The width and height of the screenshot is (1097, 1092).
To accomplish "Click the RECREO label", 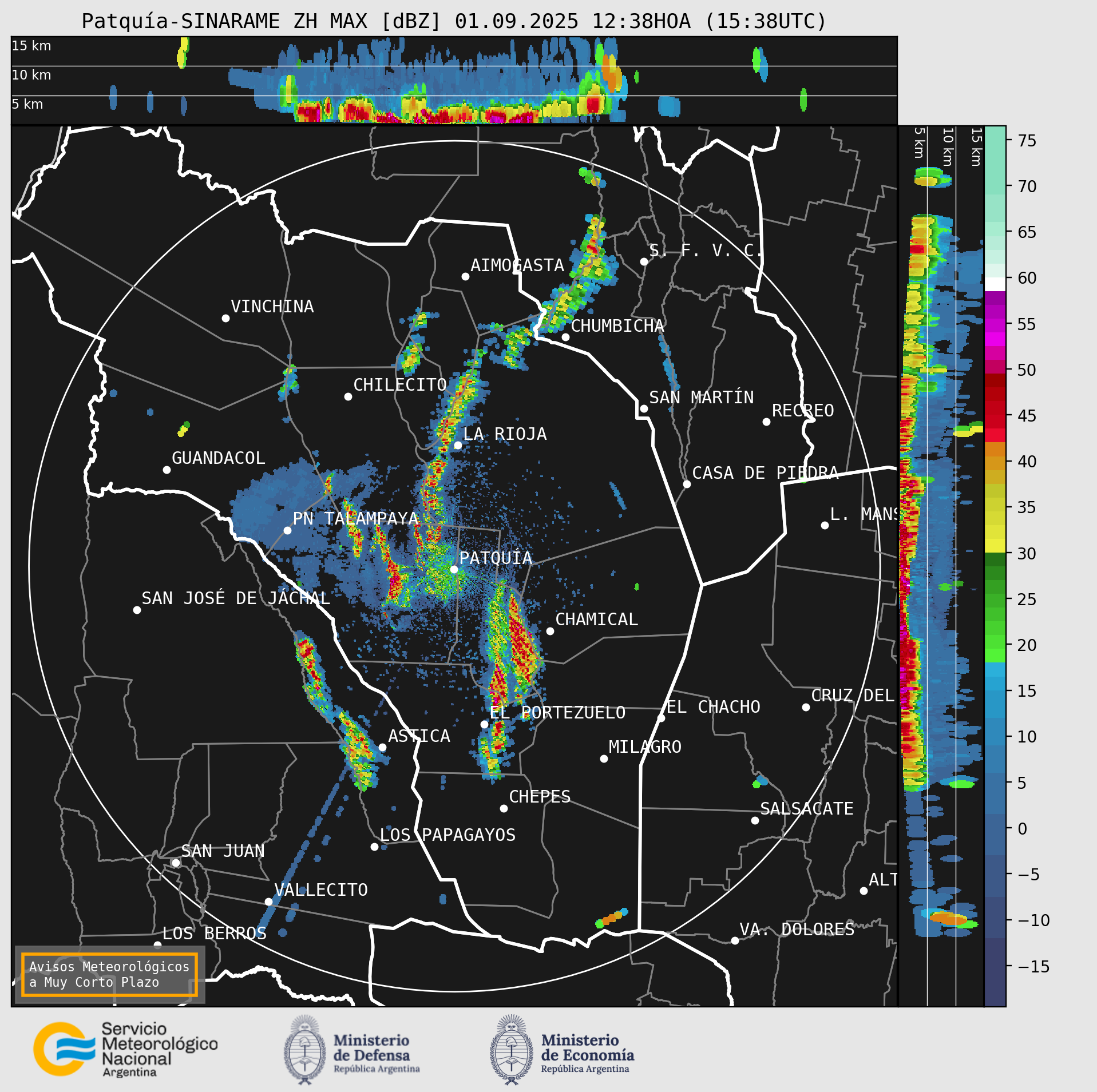I will pyautogui.click(x=803, y=411).
